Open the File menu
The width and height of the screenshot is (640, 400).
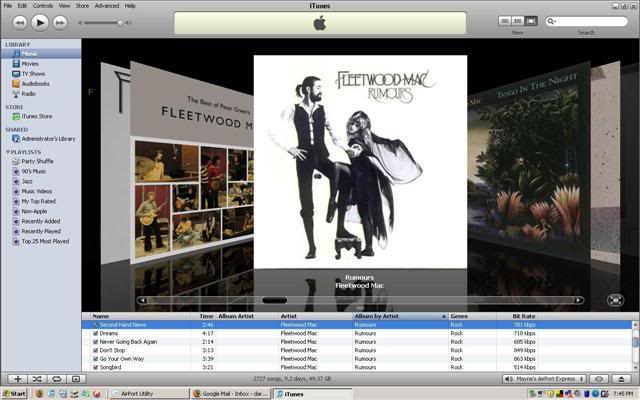(7, 6)
